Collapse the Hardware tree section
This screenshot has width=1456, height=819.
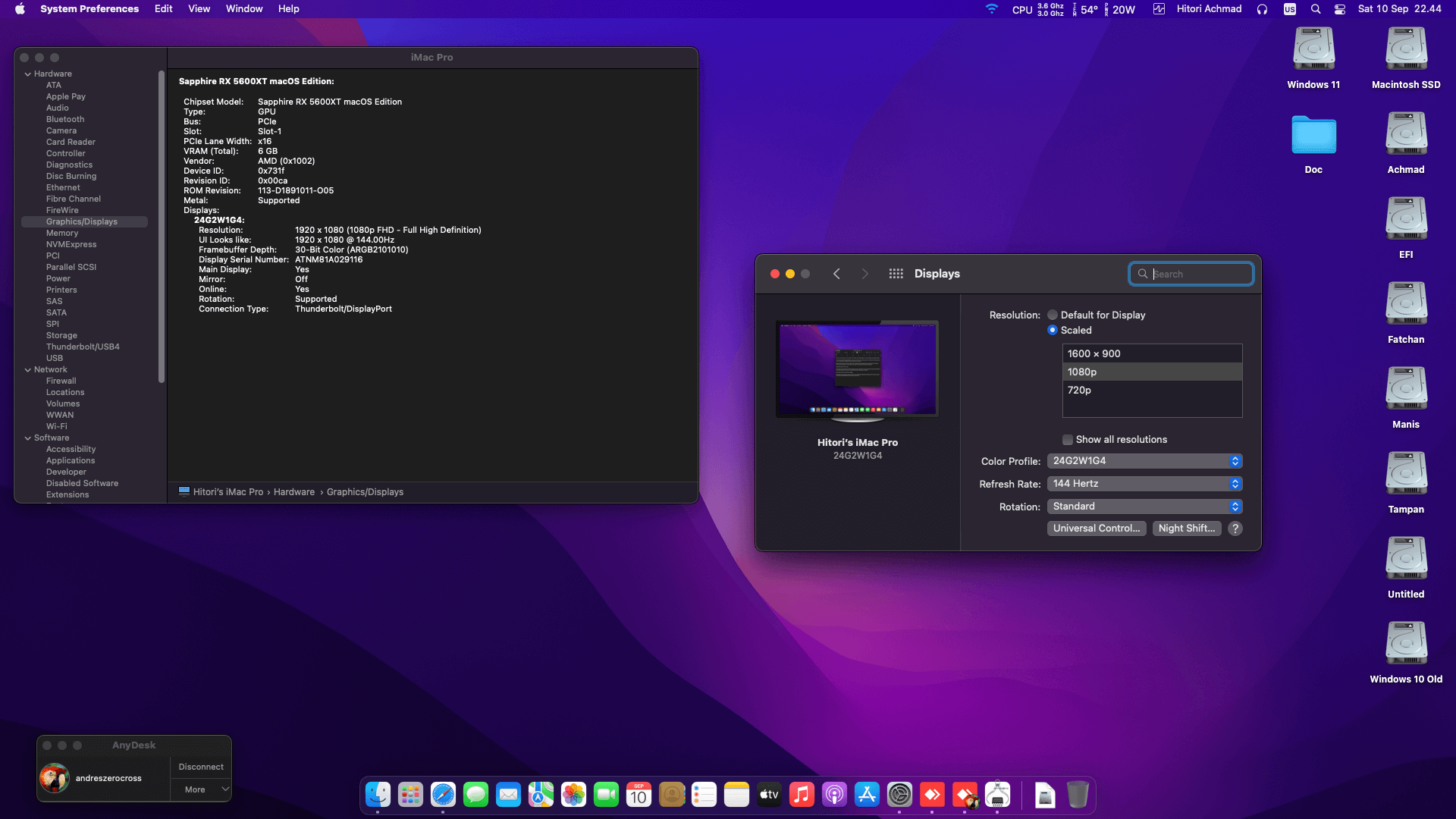click(x=28, y=74)
